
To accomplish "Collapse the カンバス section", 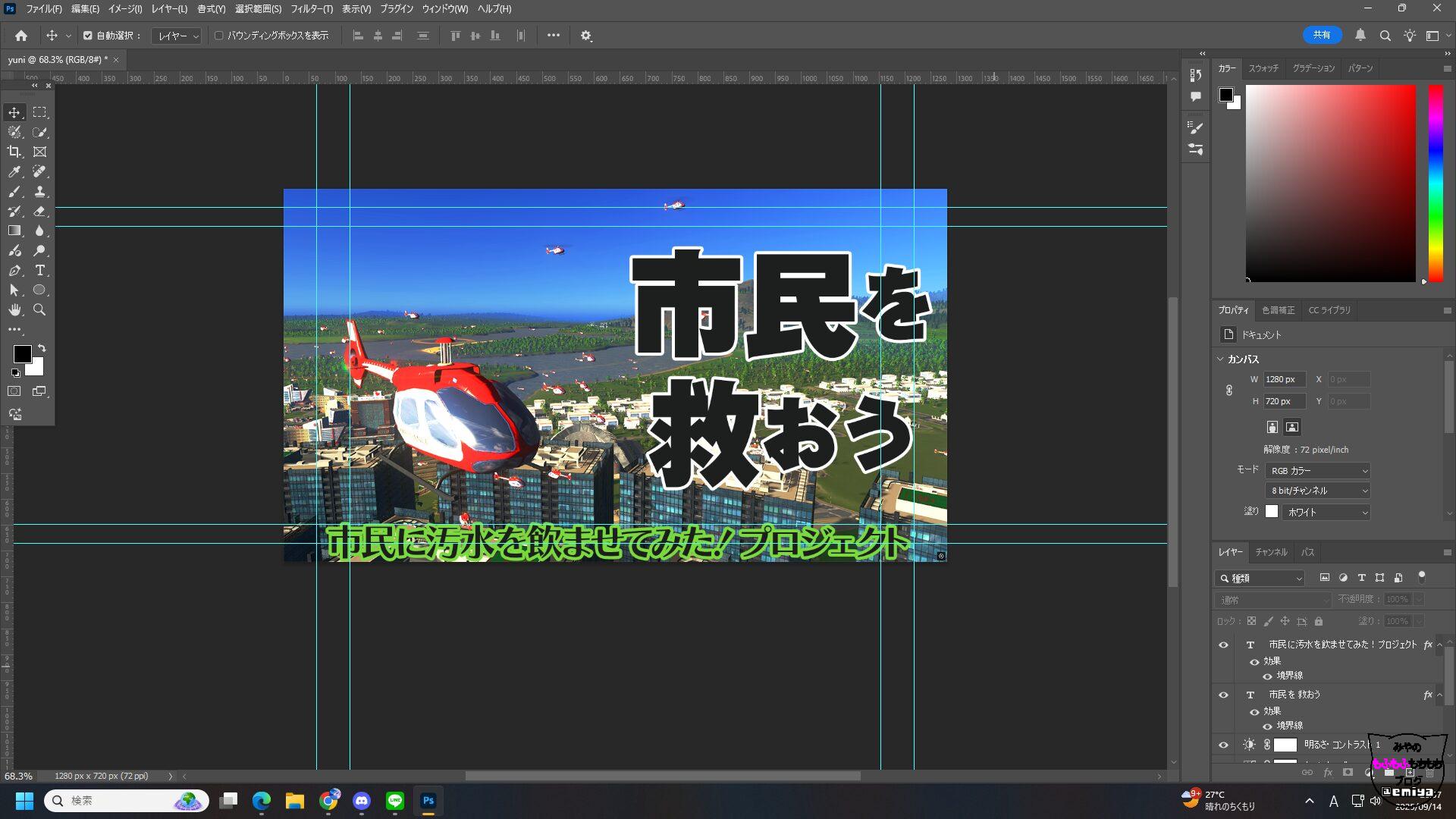I will pyautogui.click(x=1220, y=359).
